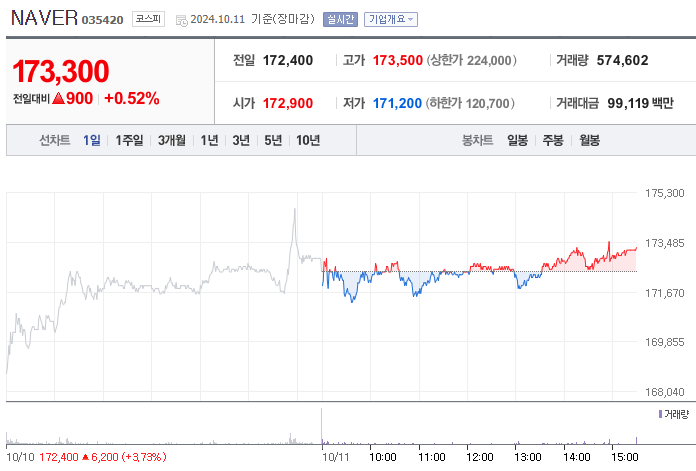Screen dimensions: 696x471
Task: Select the 1일 line chart tab
Action: (x=92, y=140)
